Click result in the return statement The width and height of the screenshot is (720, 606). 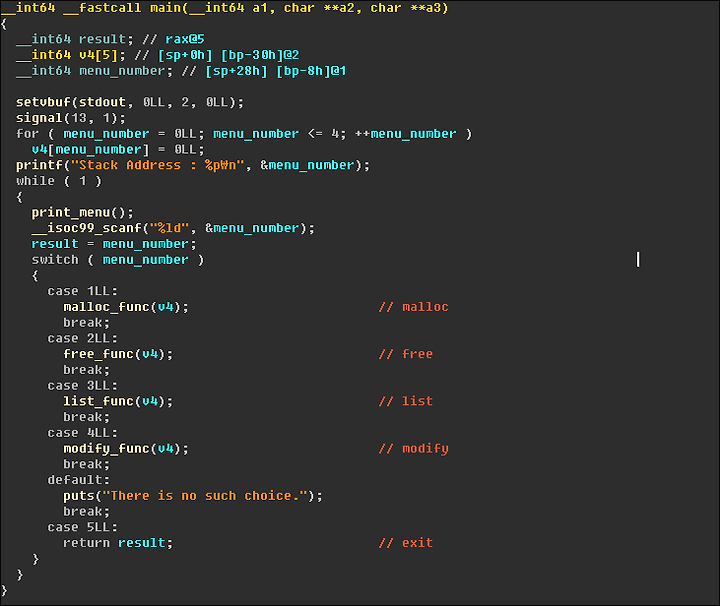[x=142, y=543]
